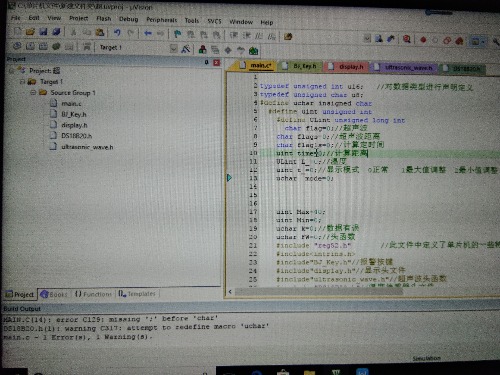Click the Save icon in toolbar
Screen dimensions: 500x375
tap(43, 32)
